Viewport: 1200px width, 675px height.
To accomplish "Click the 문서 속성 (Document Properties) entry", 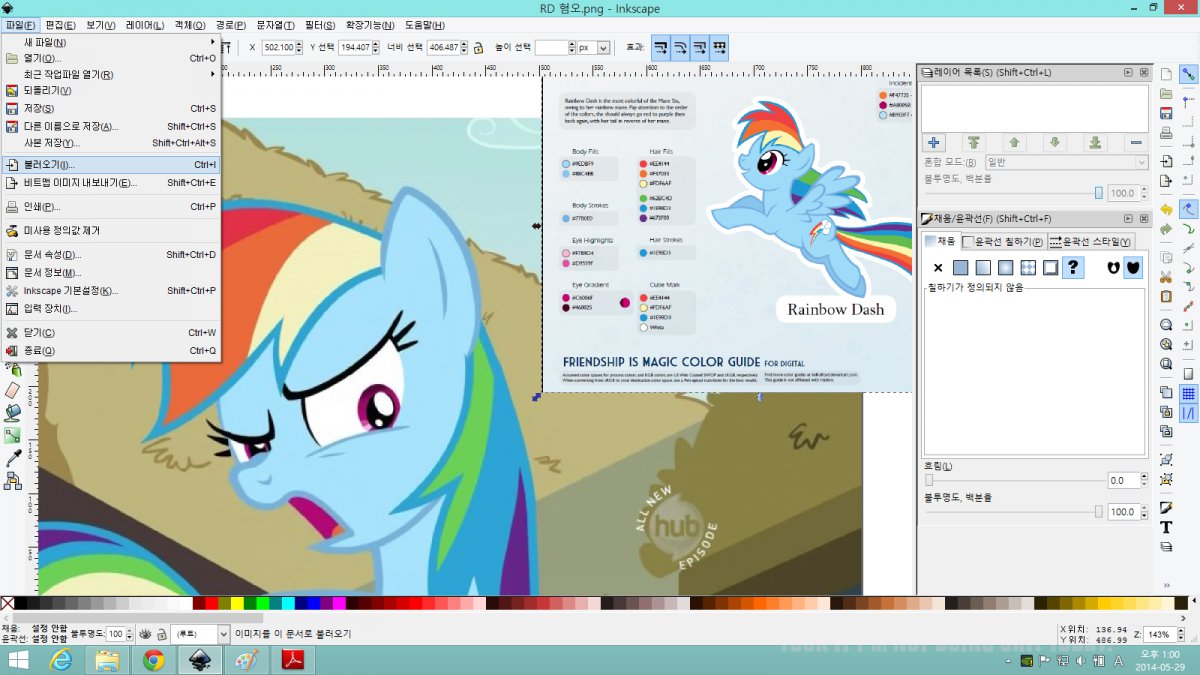I will tap(111, 255).
